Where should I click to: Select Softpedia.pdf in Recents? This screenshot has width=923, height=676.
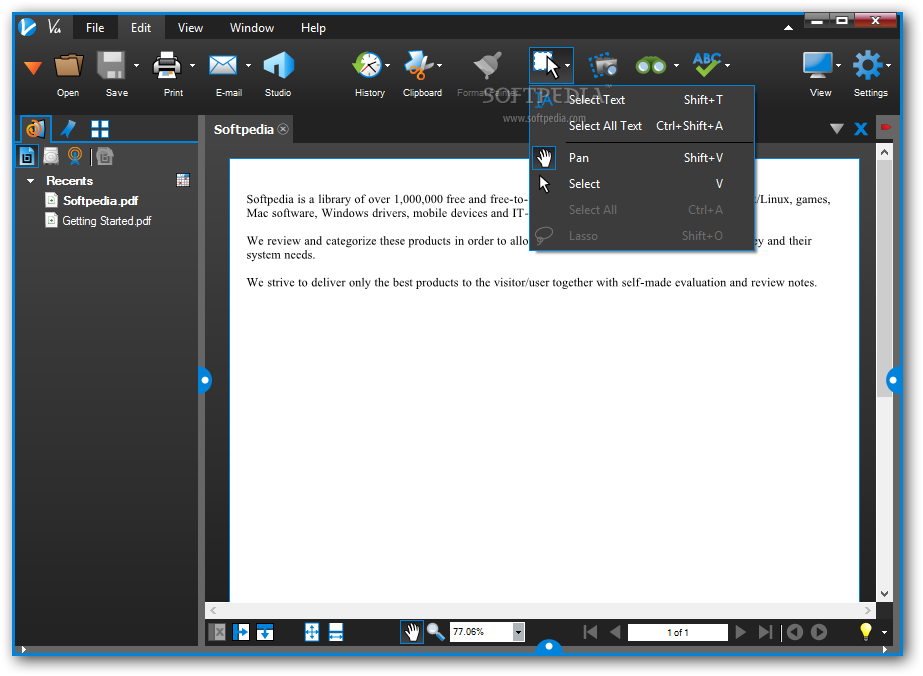[101, 201]
